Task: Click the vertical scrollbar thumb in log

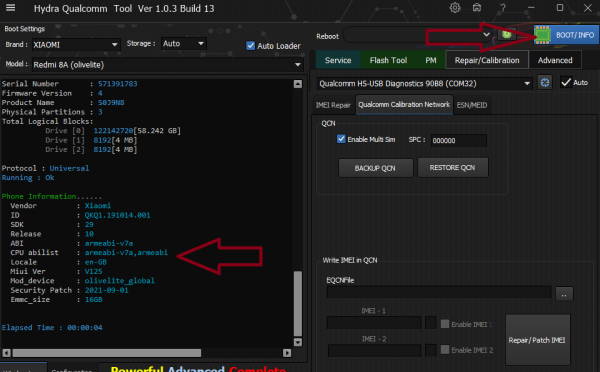Action: [x=298, y=302]
